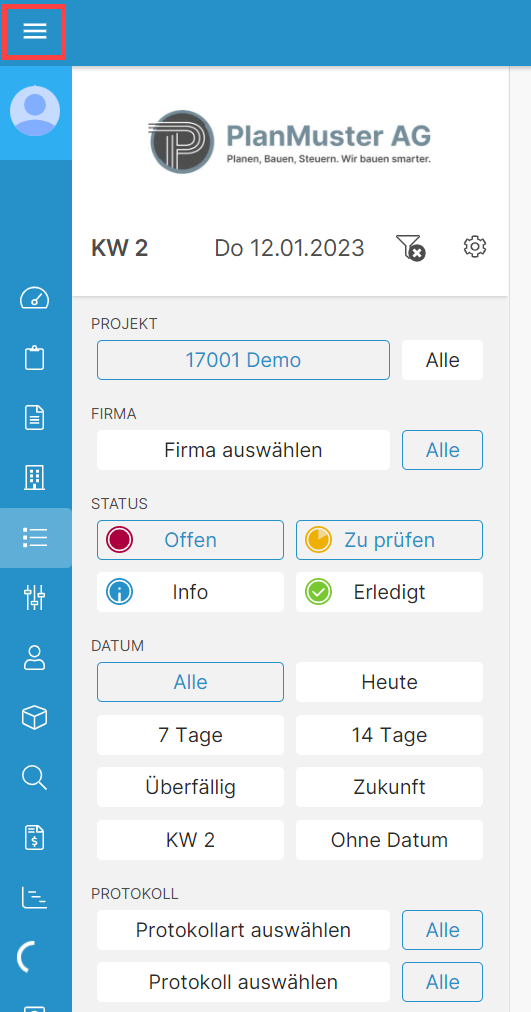This screenshot has height=1012, width=531.
Task: Toggle the Erledigt status filter
Action: [389, 592]
